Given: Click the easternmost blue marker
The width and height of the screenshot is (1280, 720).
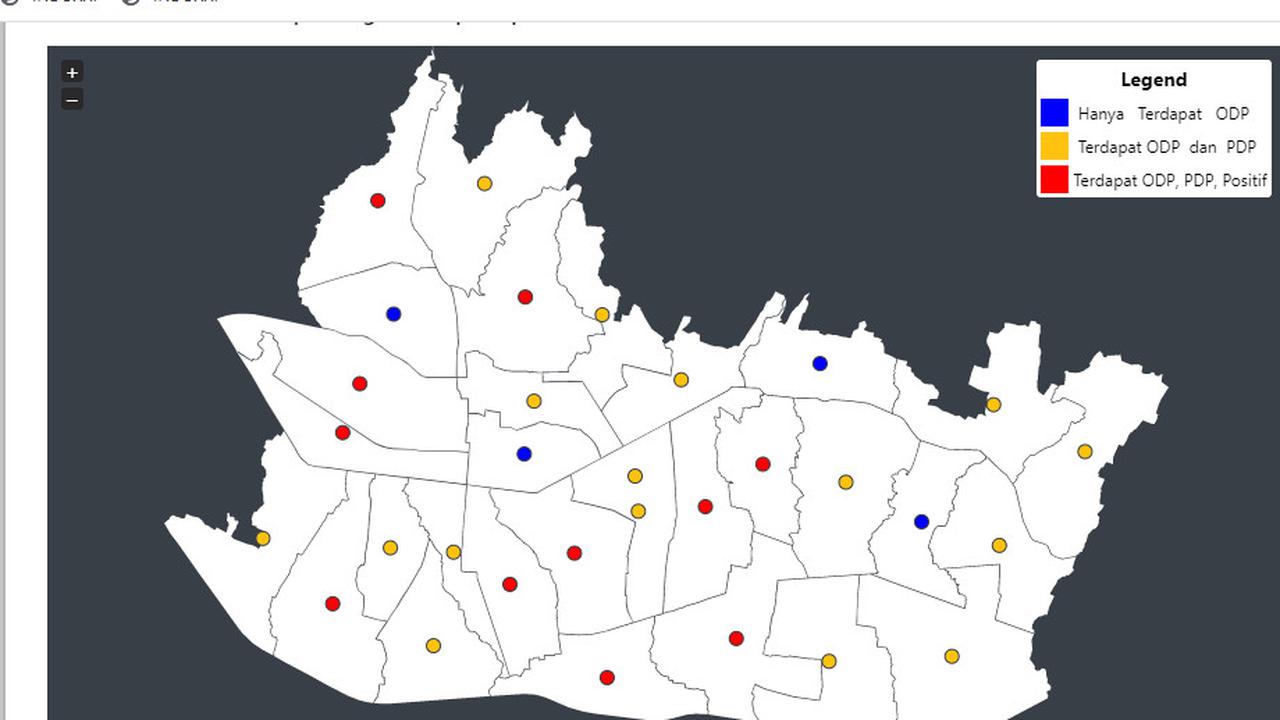Looking at the screenshot, I should pos(922,522).
